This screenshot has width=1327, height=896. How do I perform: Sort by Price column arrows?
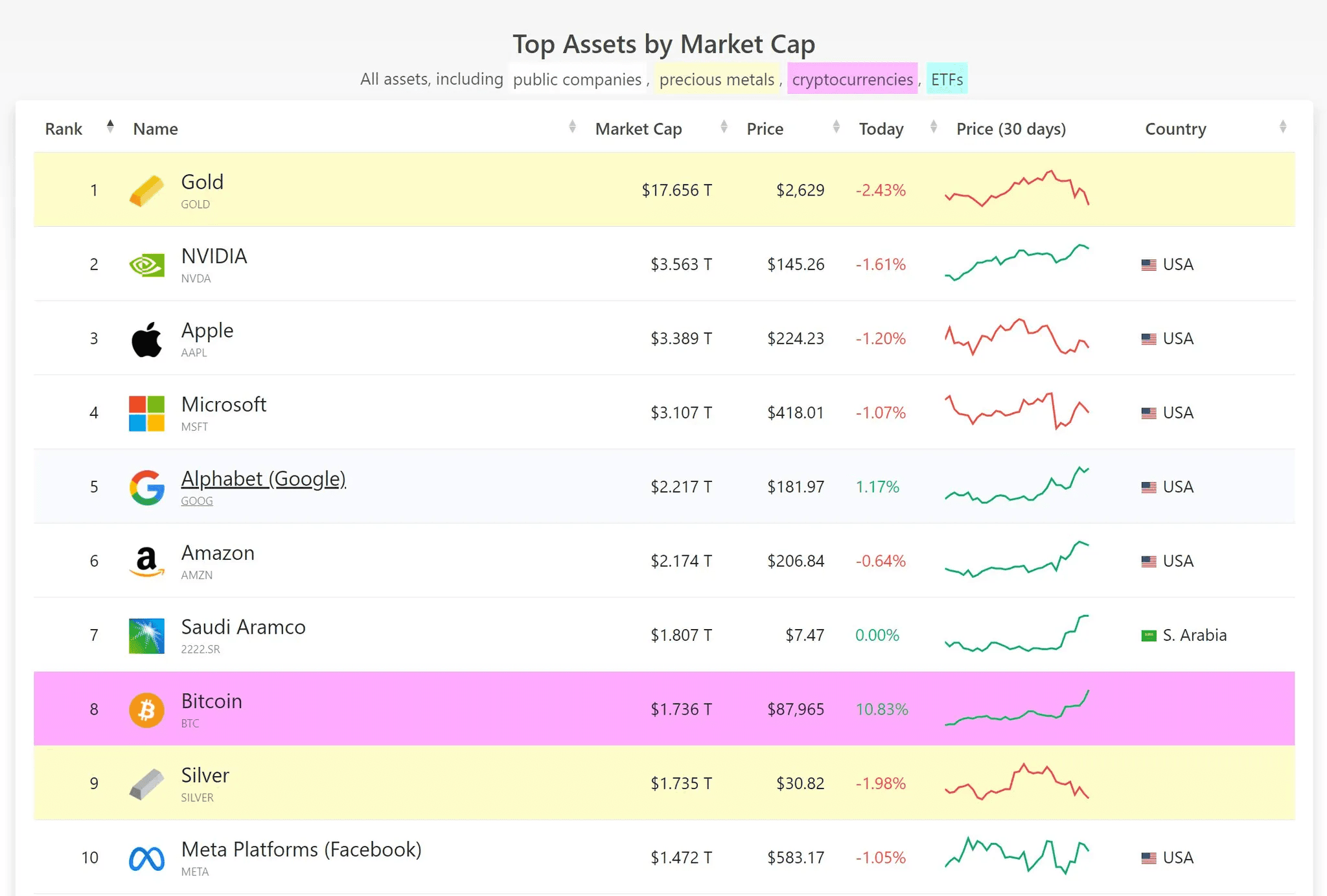coord(837,126)
